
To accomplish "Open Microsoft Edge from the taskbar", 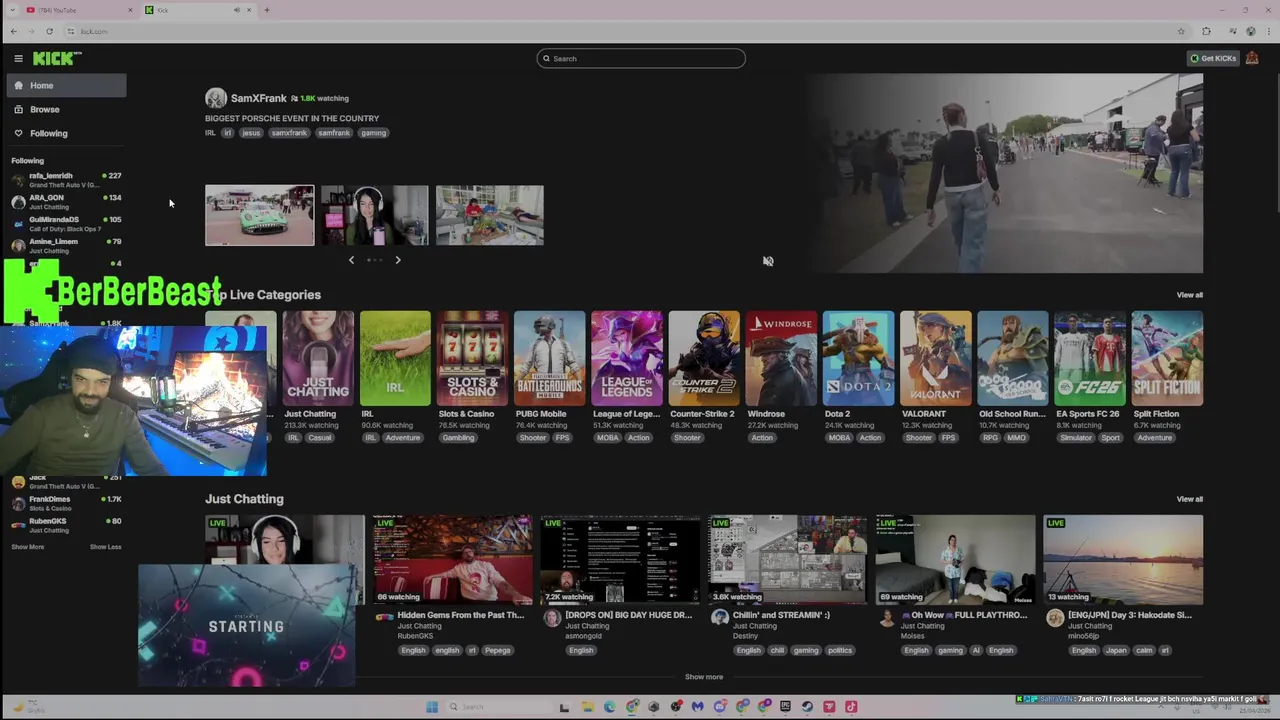I will 609,707.
